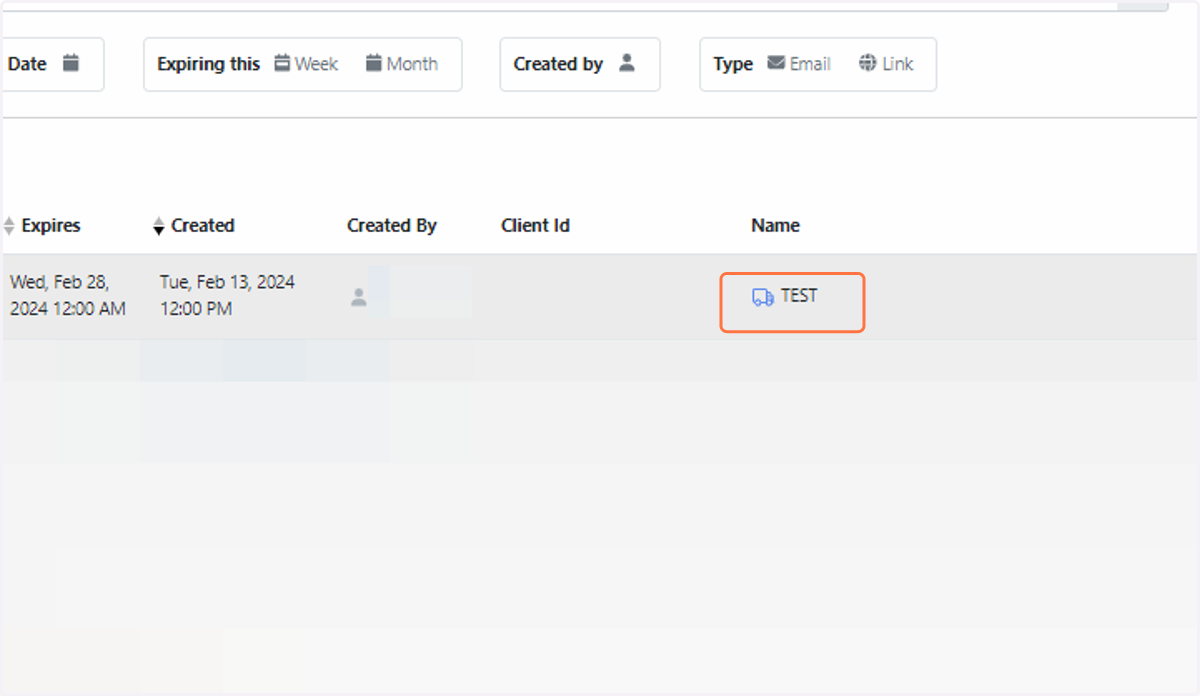Click the Created by filter label
Screen dimensions: 1200x696
(x=558, y=64)
